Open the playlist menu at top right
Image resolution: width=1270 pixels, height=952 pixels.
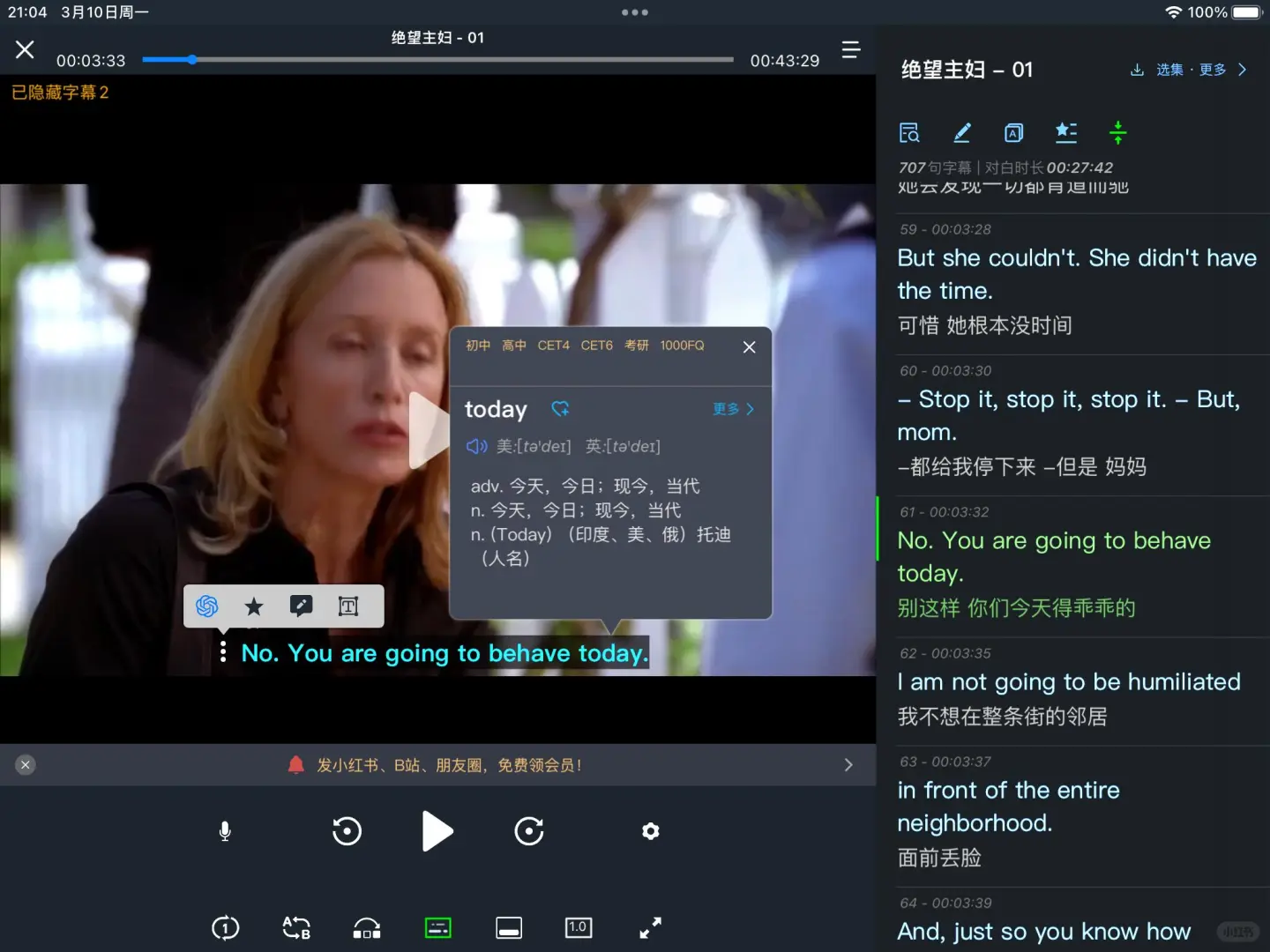849,50
